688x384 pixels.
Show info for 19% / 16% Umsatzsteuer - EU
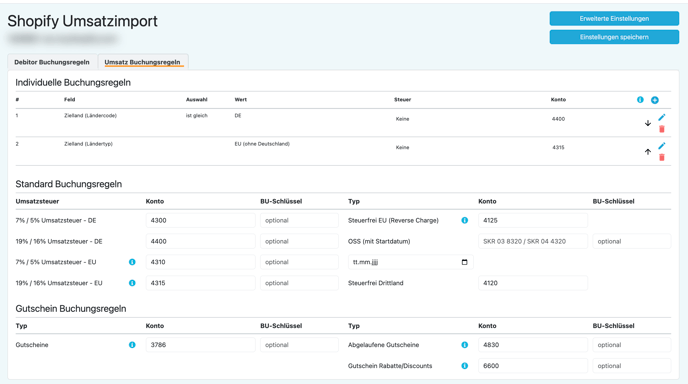tap(132, 283)
